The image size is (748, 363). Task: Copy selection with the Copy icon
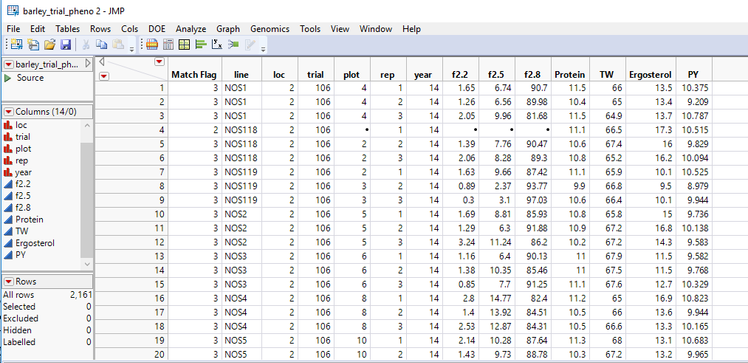point(101,45)
